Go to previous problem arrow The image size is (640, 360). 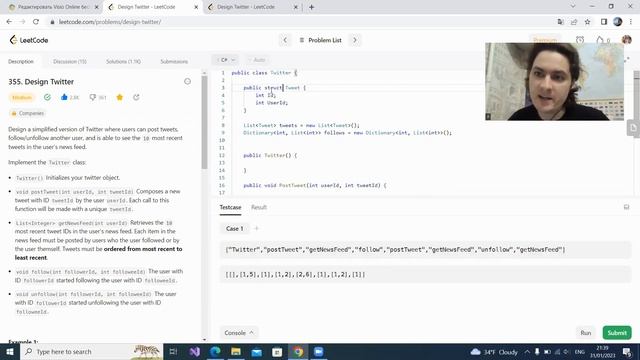(285, 40)
